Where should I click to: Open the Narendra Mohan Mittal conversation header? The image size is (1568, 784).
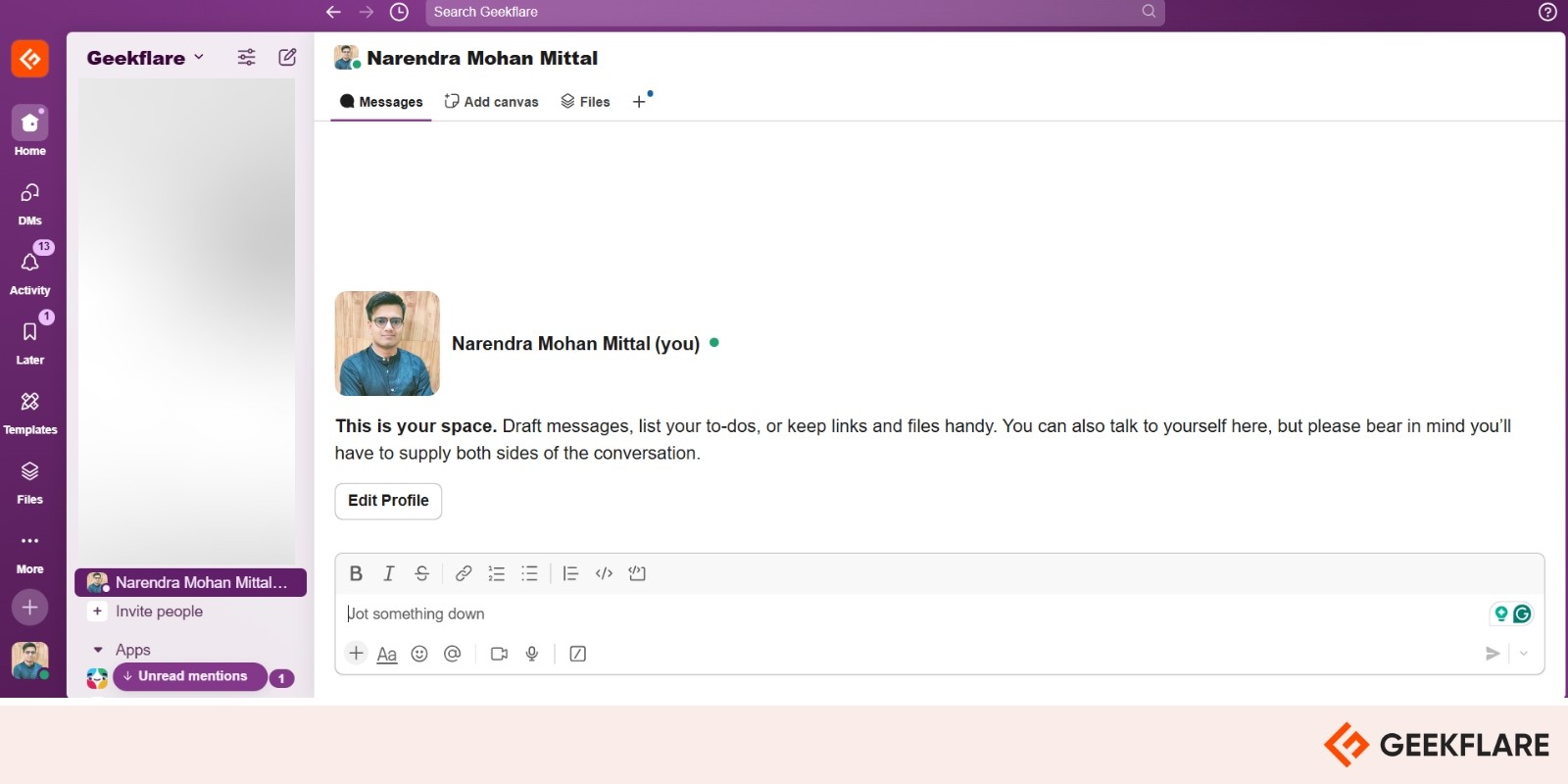click(x=466, y=58)
